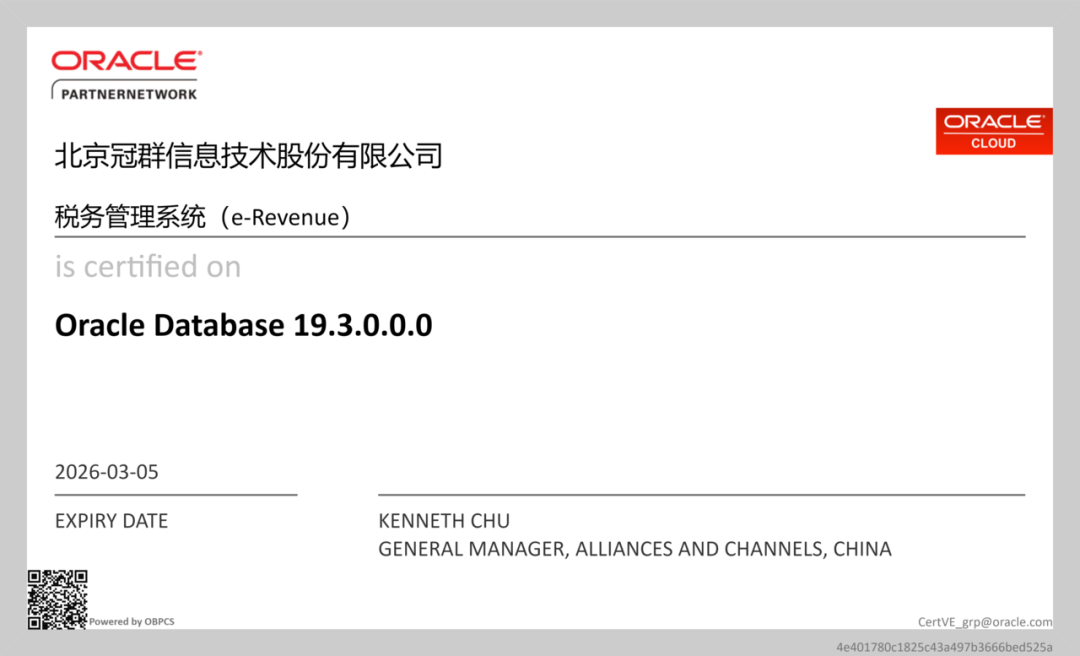Click the 'is certified on' text
Screen dimensions: 1080x656
coord(148,267)
